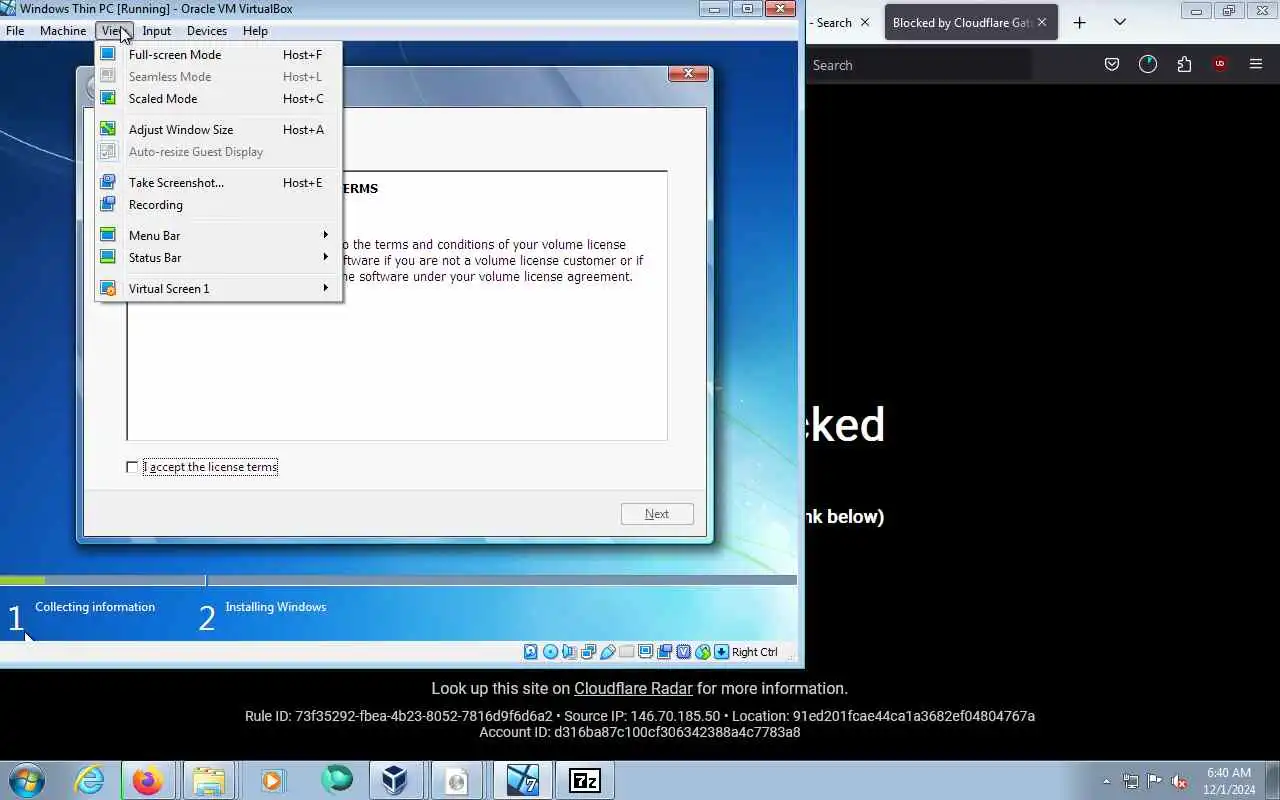Expand the Virtual Screen 1 submenu arrow
The image size is (1280, 800).
click(325, 288)
